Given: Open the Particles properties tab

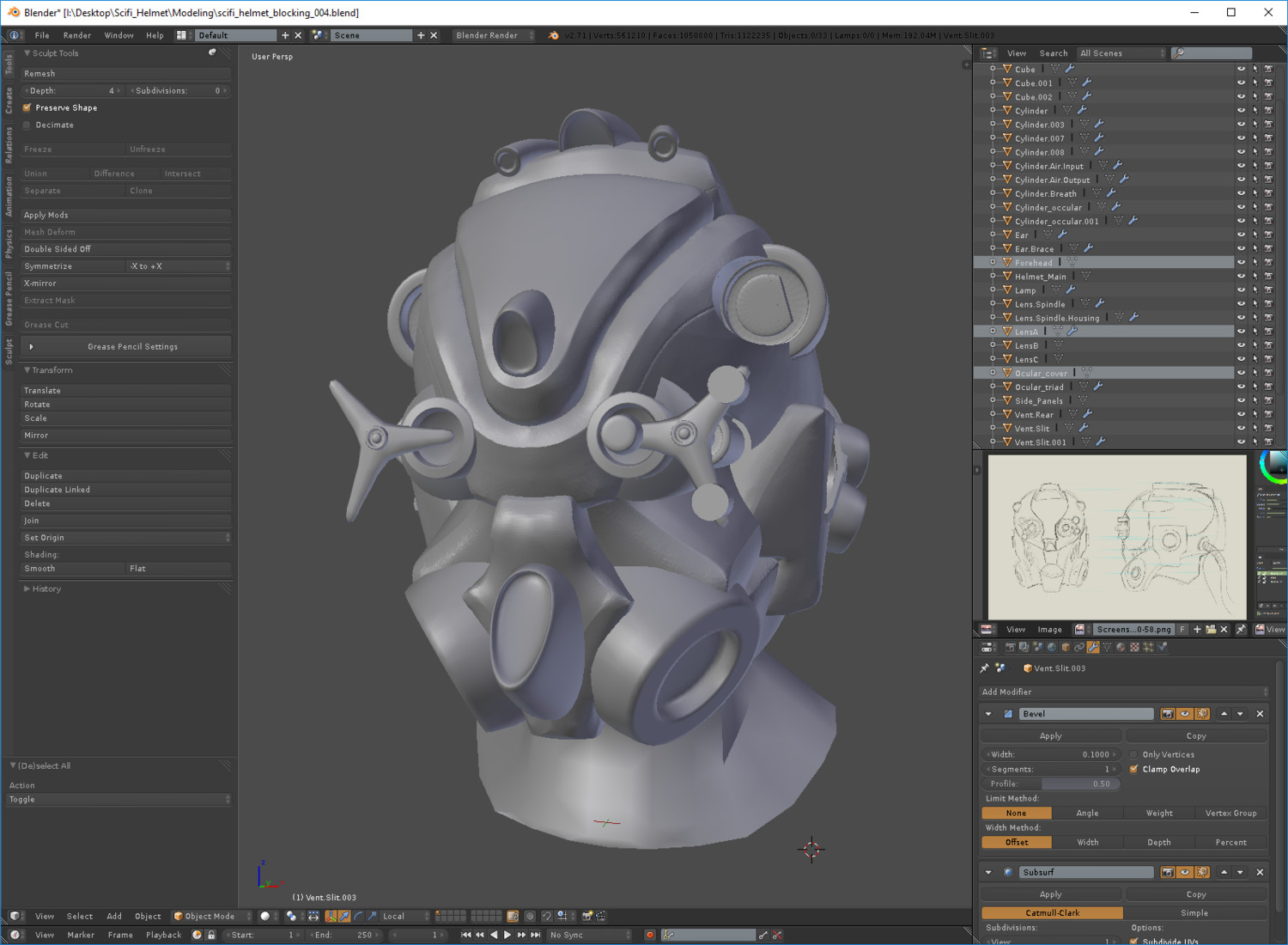Looking at the screenshot, I should 1148,647.
